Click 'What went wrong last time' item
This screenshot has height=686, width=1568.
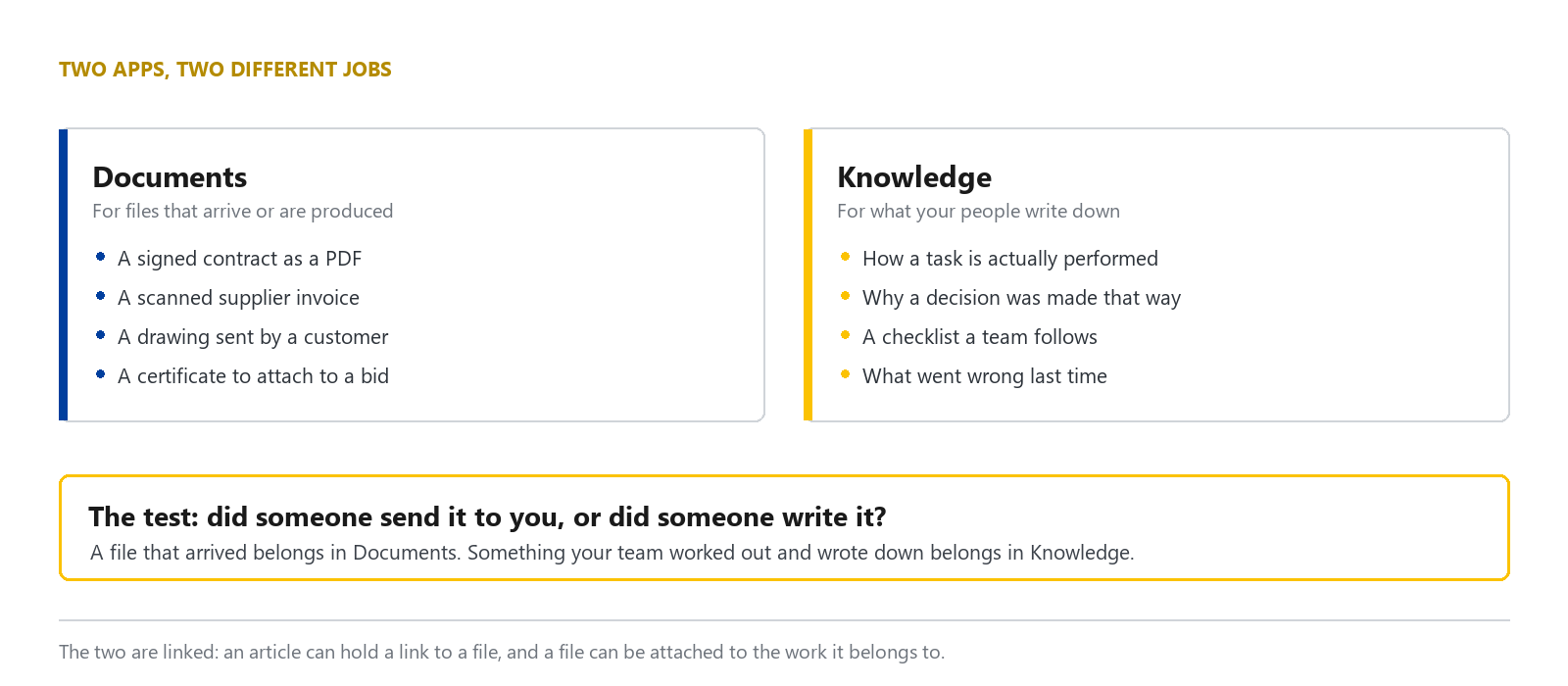click(985, 376)
